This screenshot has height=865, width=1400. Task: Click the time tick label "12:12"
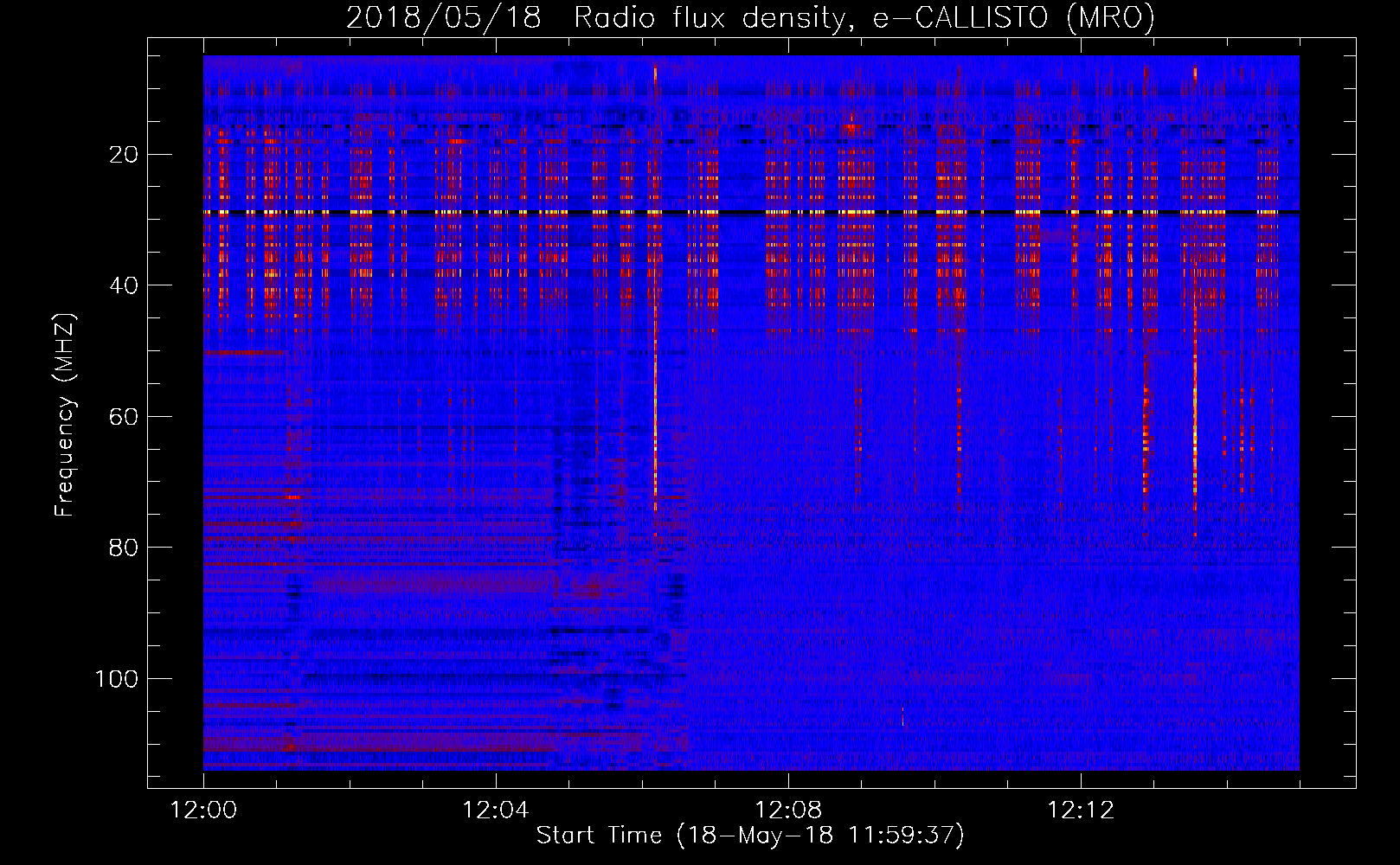click(1081, 811)
